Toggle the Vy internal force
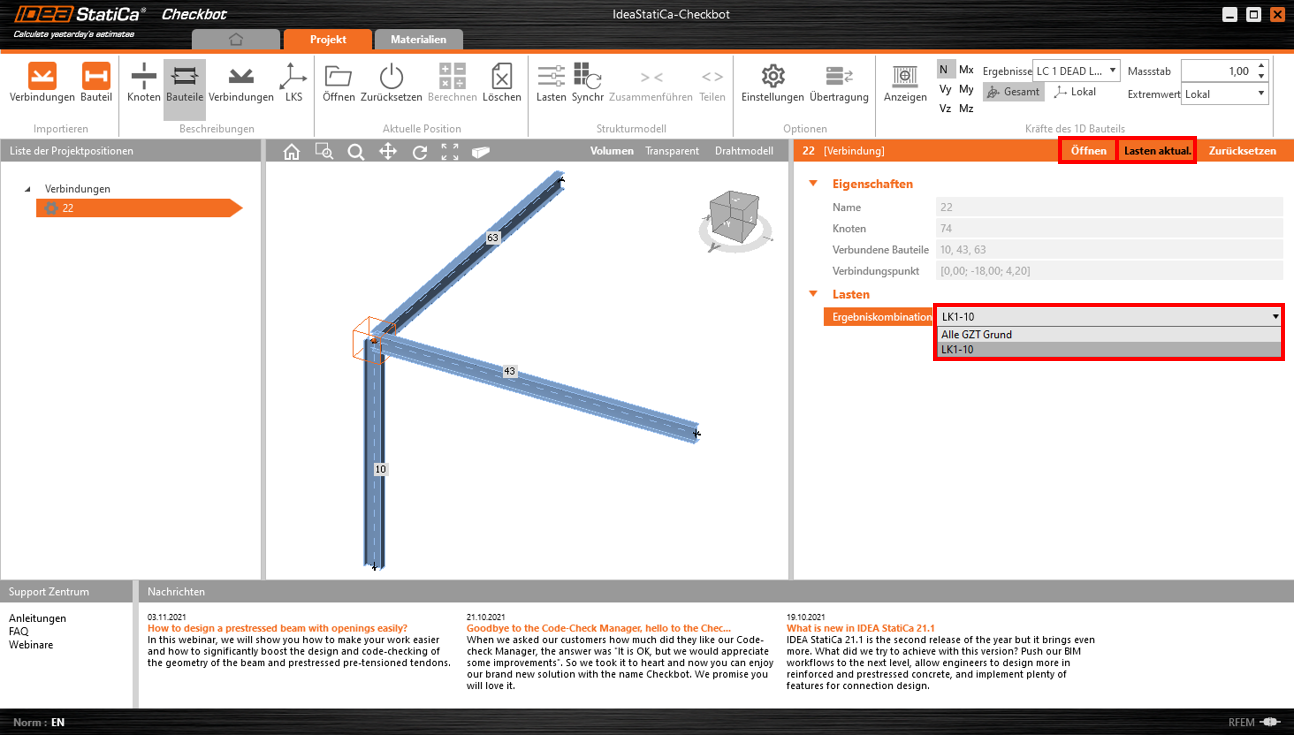1295x735 pixels. (x=945, y=90)
